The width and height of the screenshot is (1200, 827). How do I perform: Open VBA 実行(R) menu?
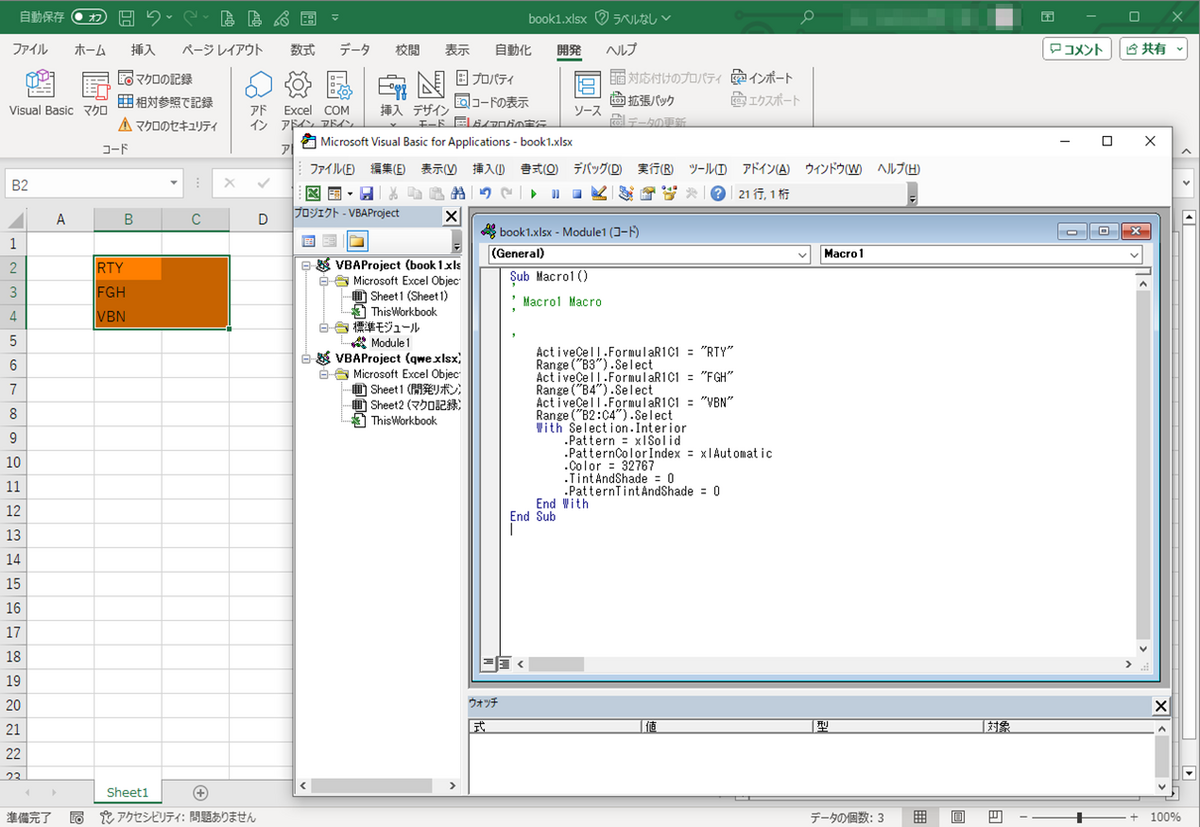[655, 169]
